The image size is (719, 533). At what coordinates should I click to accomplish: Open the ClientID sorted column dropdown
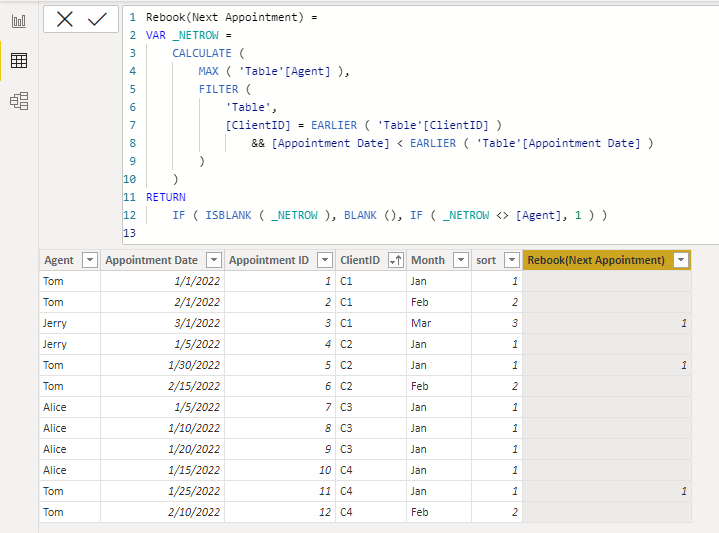[395, 260]
